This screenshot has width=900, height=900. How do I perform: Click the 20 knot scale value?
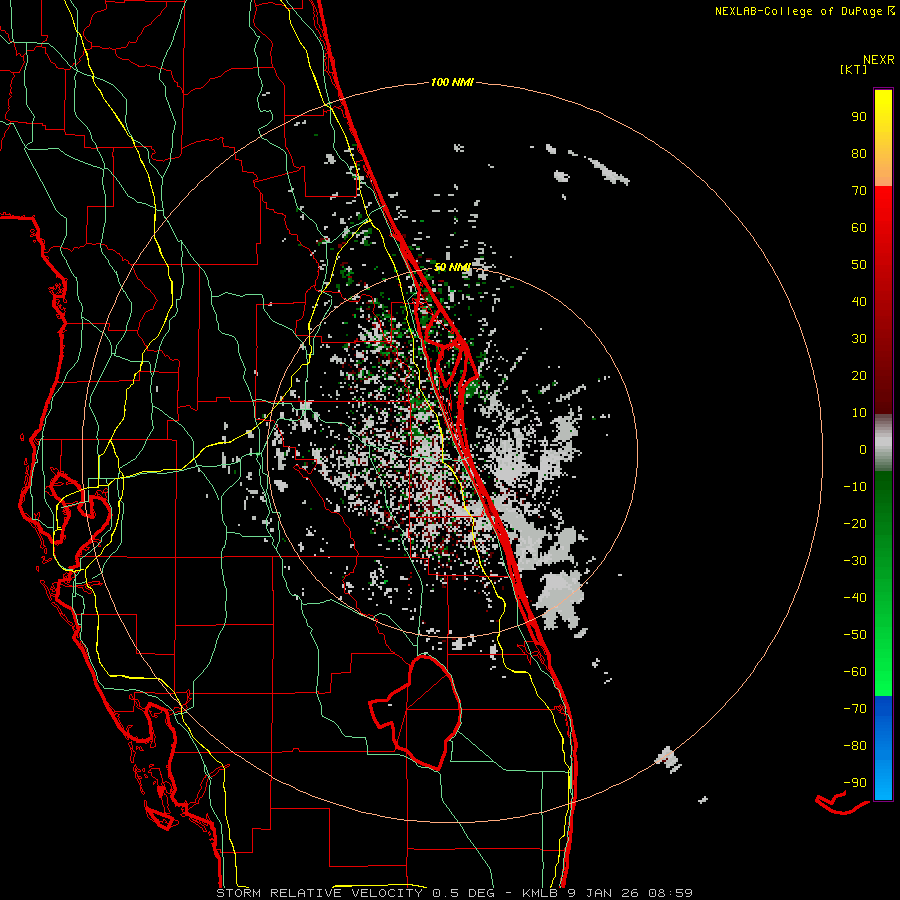pos(859,375)
